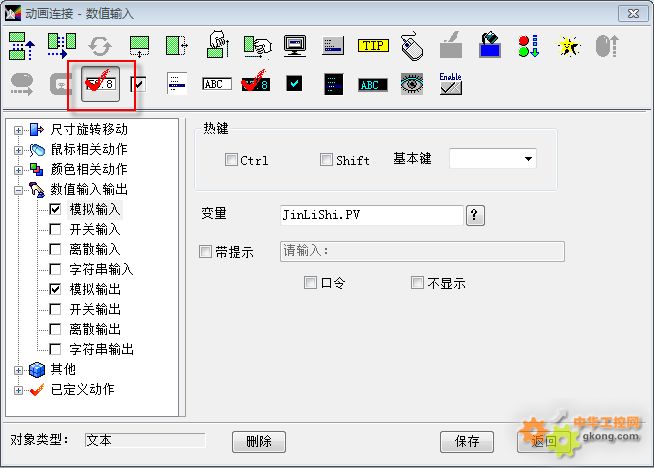Click the white list discrete input icon
654x468 pixels.
(x=177, y=84)
